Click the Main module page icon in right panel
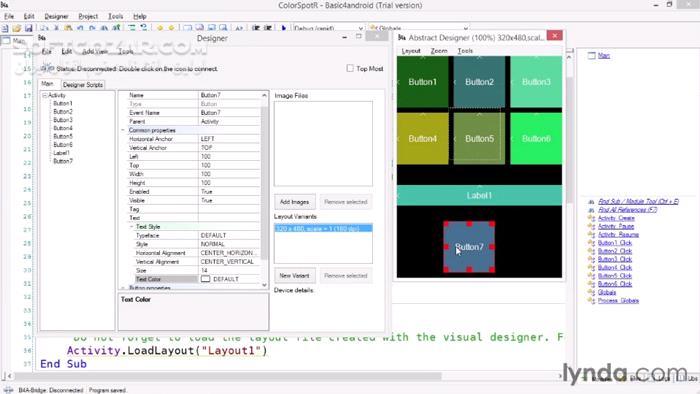Screen dimensions: 700x394 [592, 55]
